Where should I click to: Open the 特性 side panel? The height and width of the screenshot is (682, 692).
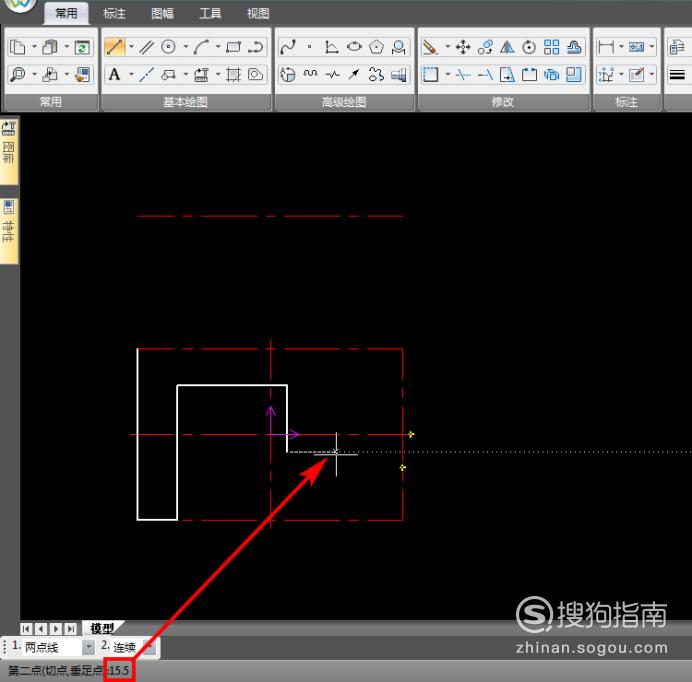pyautogui.click(x=9, y=230)
